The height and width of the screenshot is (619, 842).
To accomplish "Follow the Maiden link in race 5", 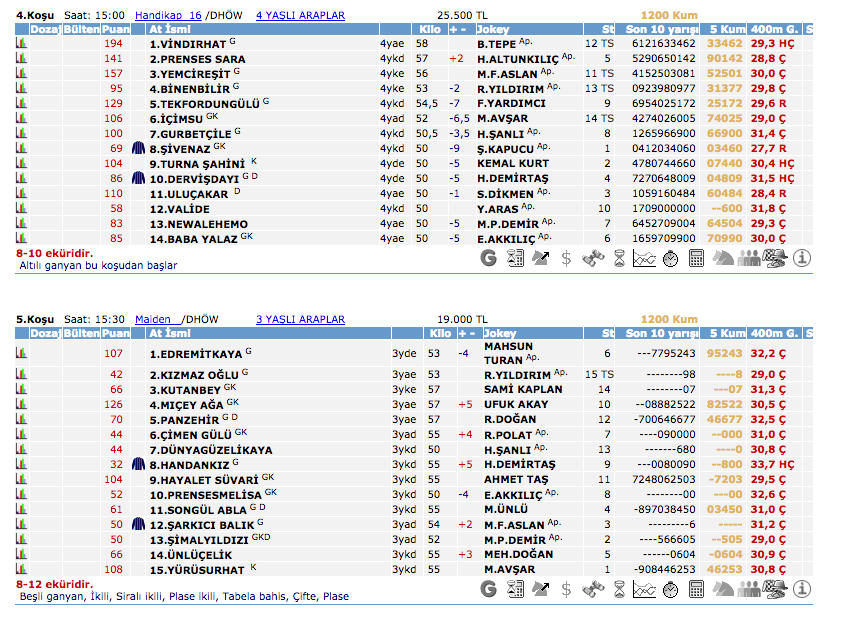I will coord(152,320).
